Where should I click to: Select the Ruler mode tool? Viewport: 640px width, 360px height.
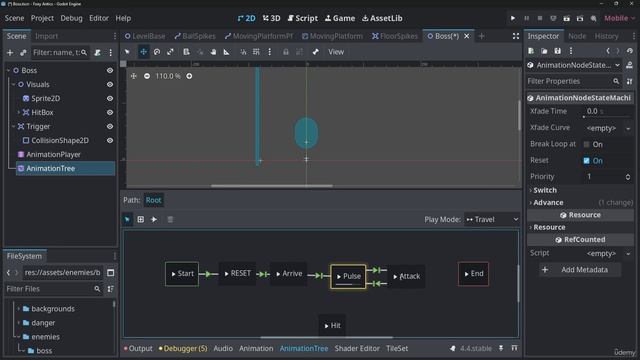(x=227, y=52)
